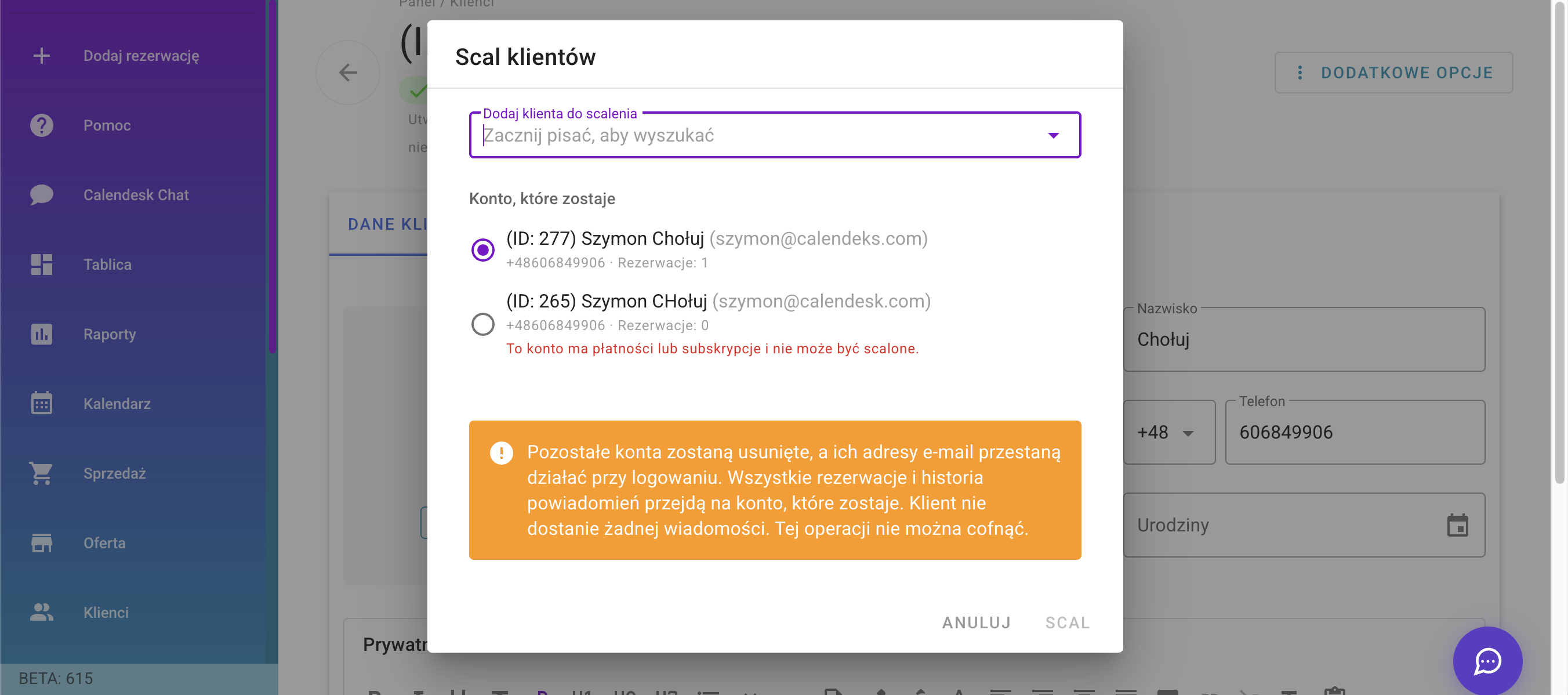Click the Sprzedaż shopping cart icon
Screen dimensions: 1568x695
point(41,473)
